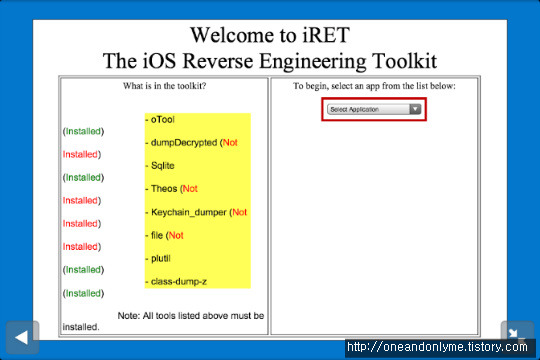This screenshot has height=360, width=540.
Task: Click 'The iOS Reverse Engineering Toolkit' heading
Action: pyautogui.click(x=270, y=61)
